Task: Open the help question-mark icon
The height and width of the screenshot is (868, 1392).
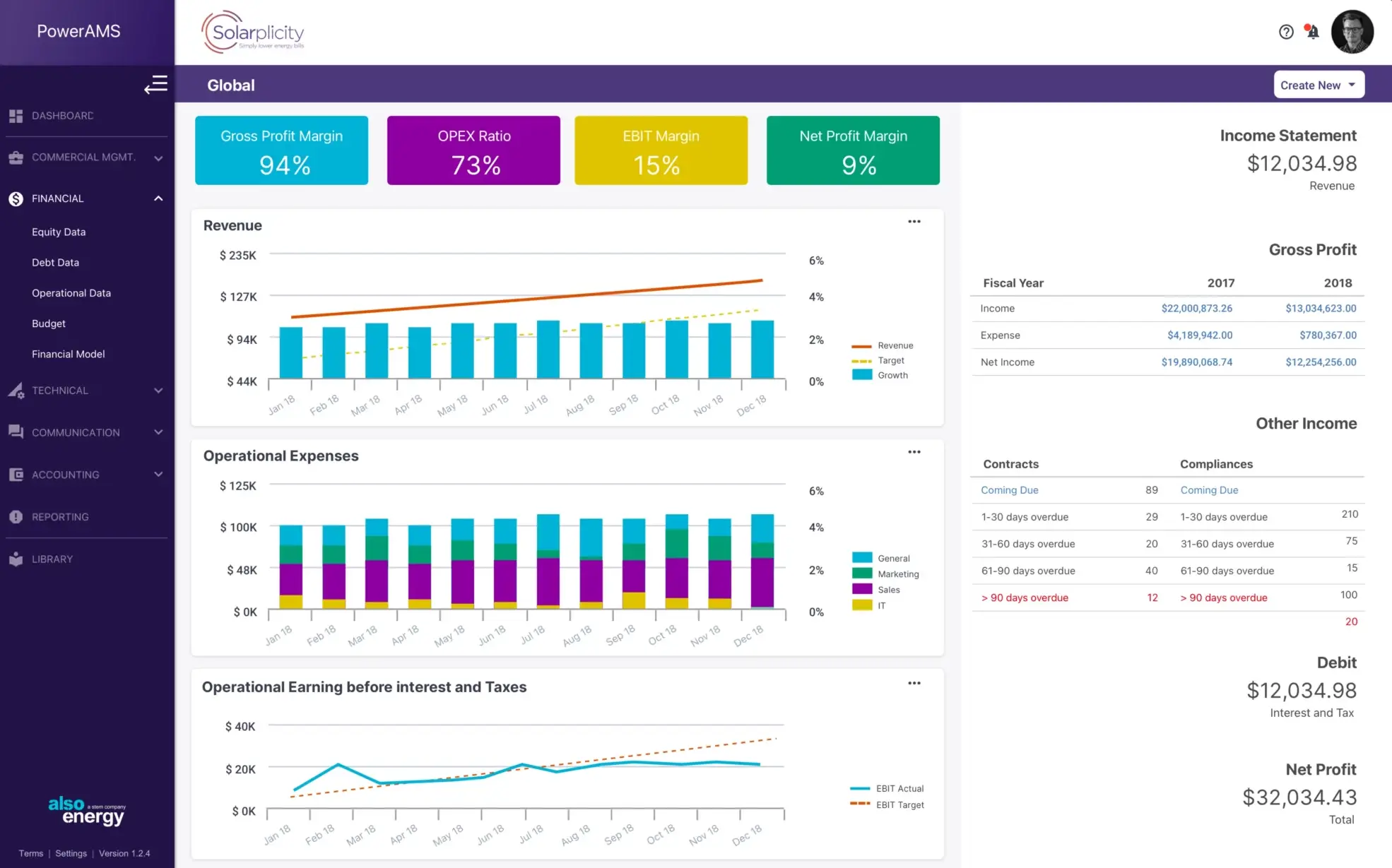Action: [x=1285, y=32]
